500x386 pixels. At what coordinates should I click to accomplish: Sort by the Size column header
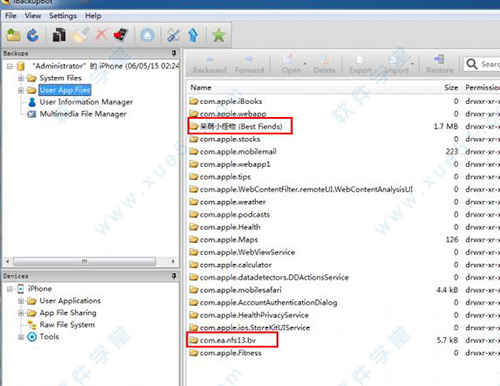pos(451,87)
